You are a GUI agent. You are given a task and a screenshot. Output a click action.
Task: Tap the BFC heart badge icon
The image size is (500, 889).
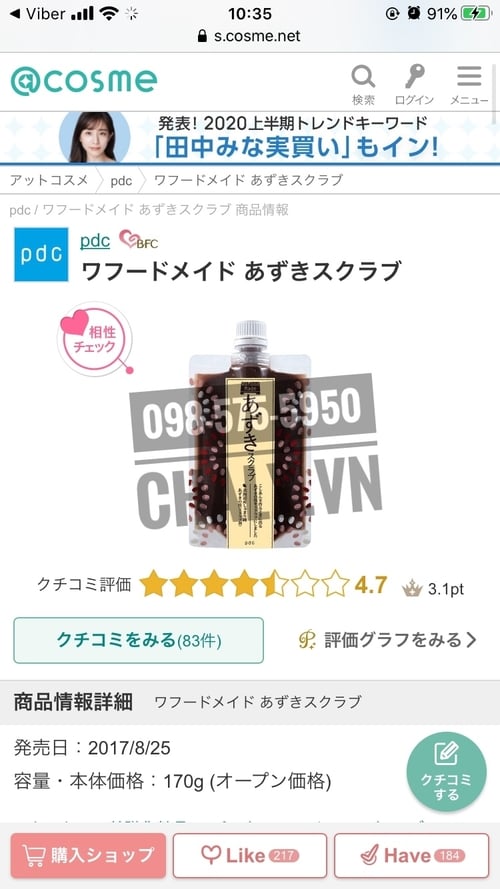point(138,240)
